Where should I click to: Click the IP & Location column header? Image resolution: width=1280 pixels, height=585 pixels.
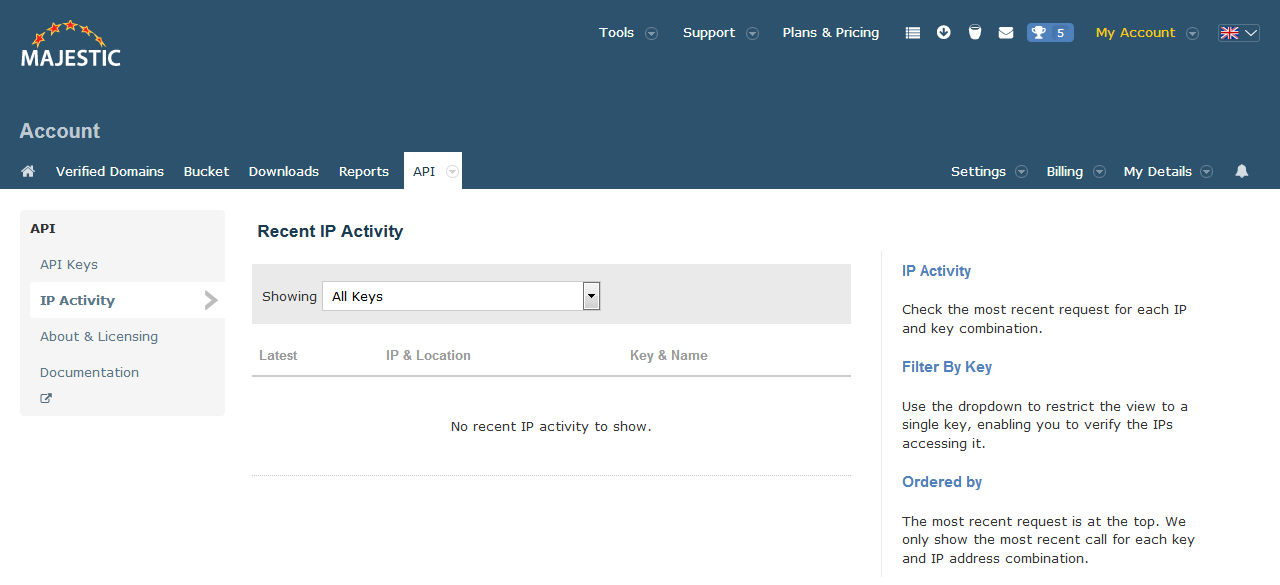pyautogui.click(x=428, y=355)
